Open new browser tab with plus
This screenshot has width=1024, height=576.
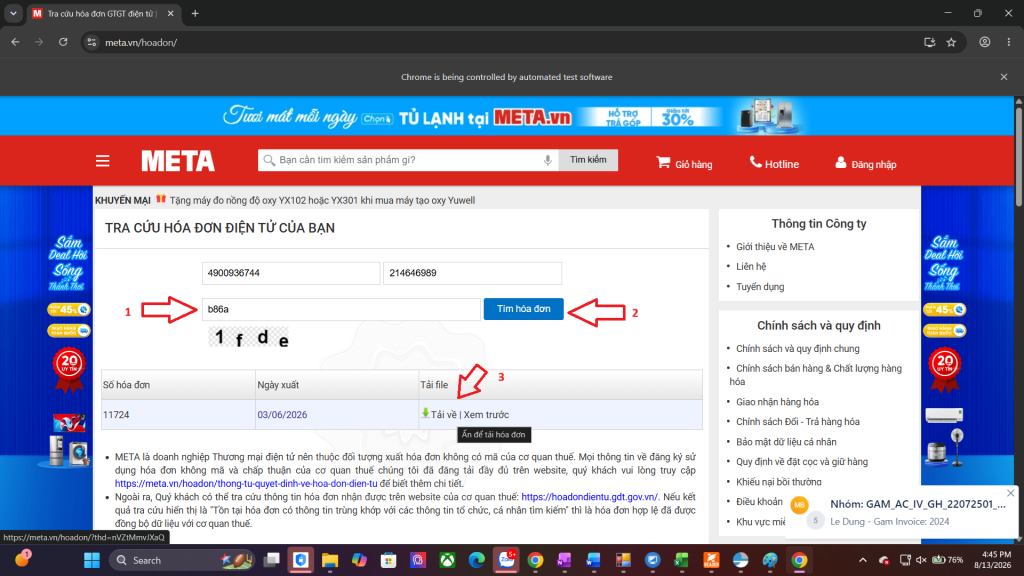tap(195, 13)
